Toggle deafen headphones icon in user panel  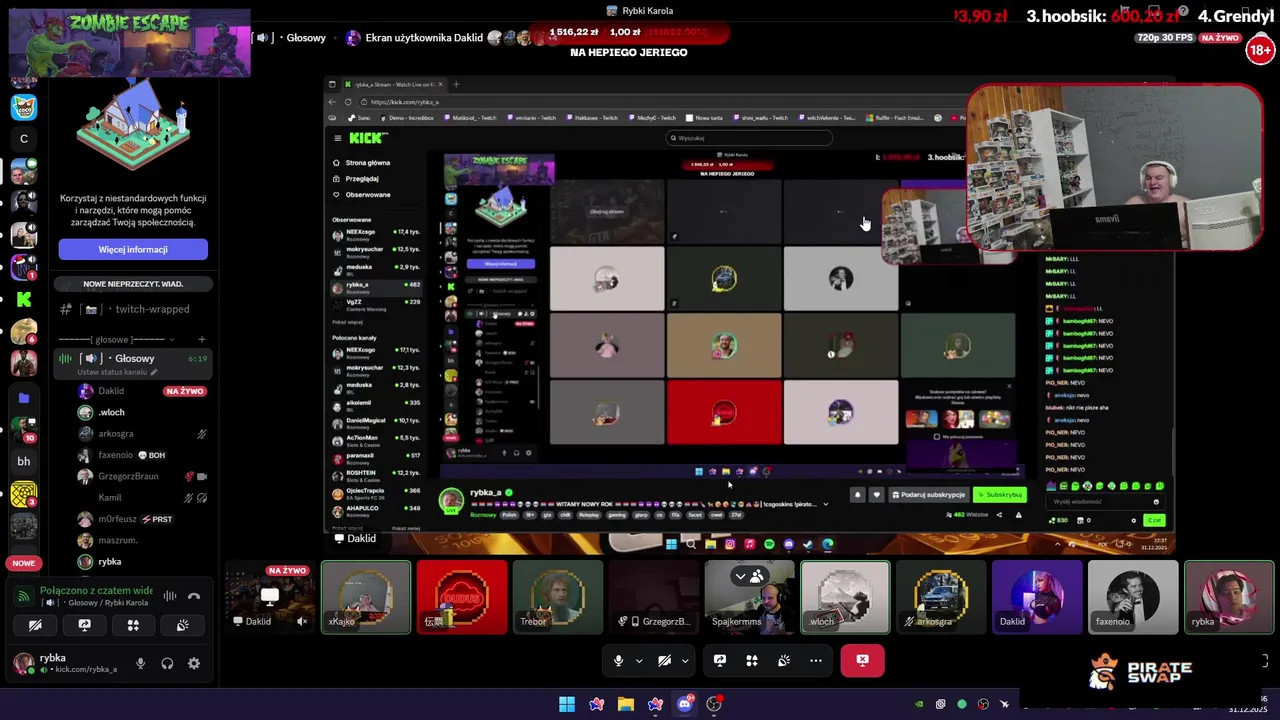pos(167,663)
